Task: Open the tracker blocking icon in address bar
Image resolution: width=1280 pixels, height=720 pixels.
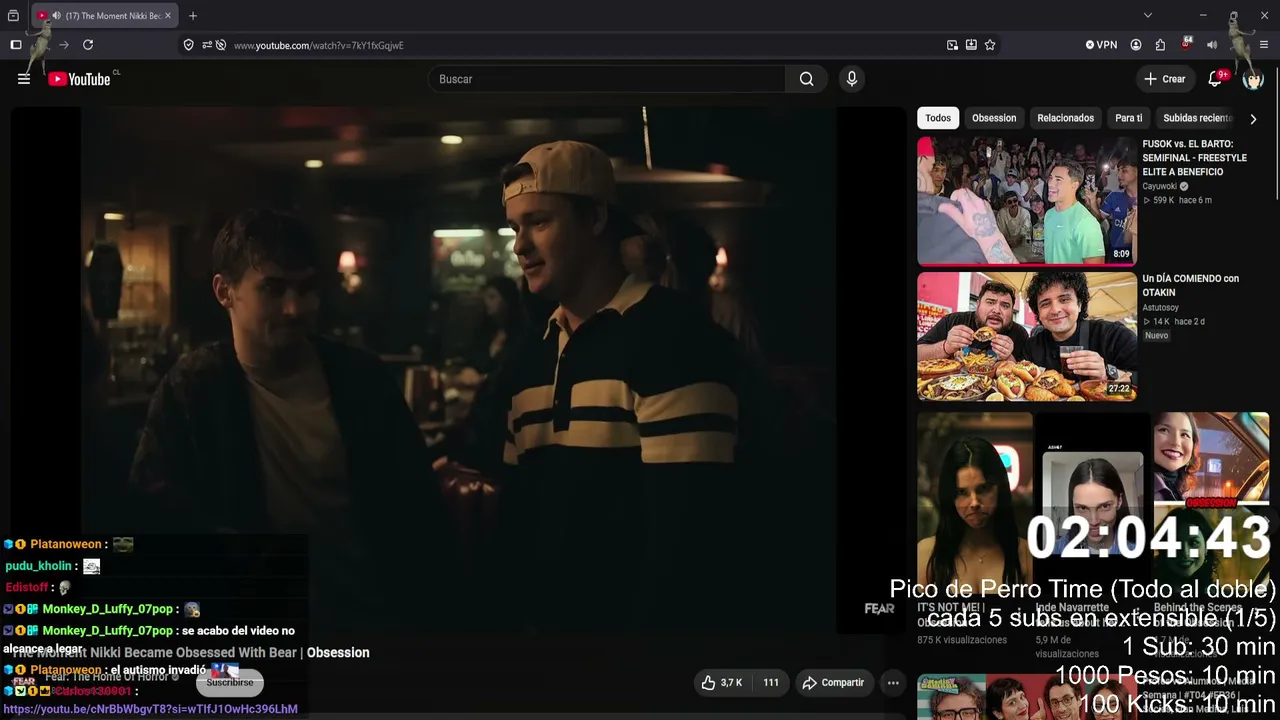Action: (221, 45)
